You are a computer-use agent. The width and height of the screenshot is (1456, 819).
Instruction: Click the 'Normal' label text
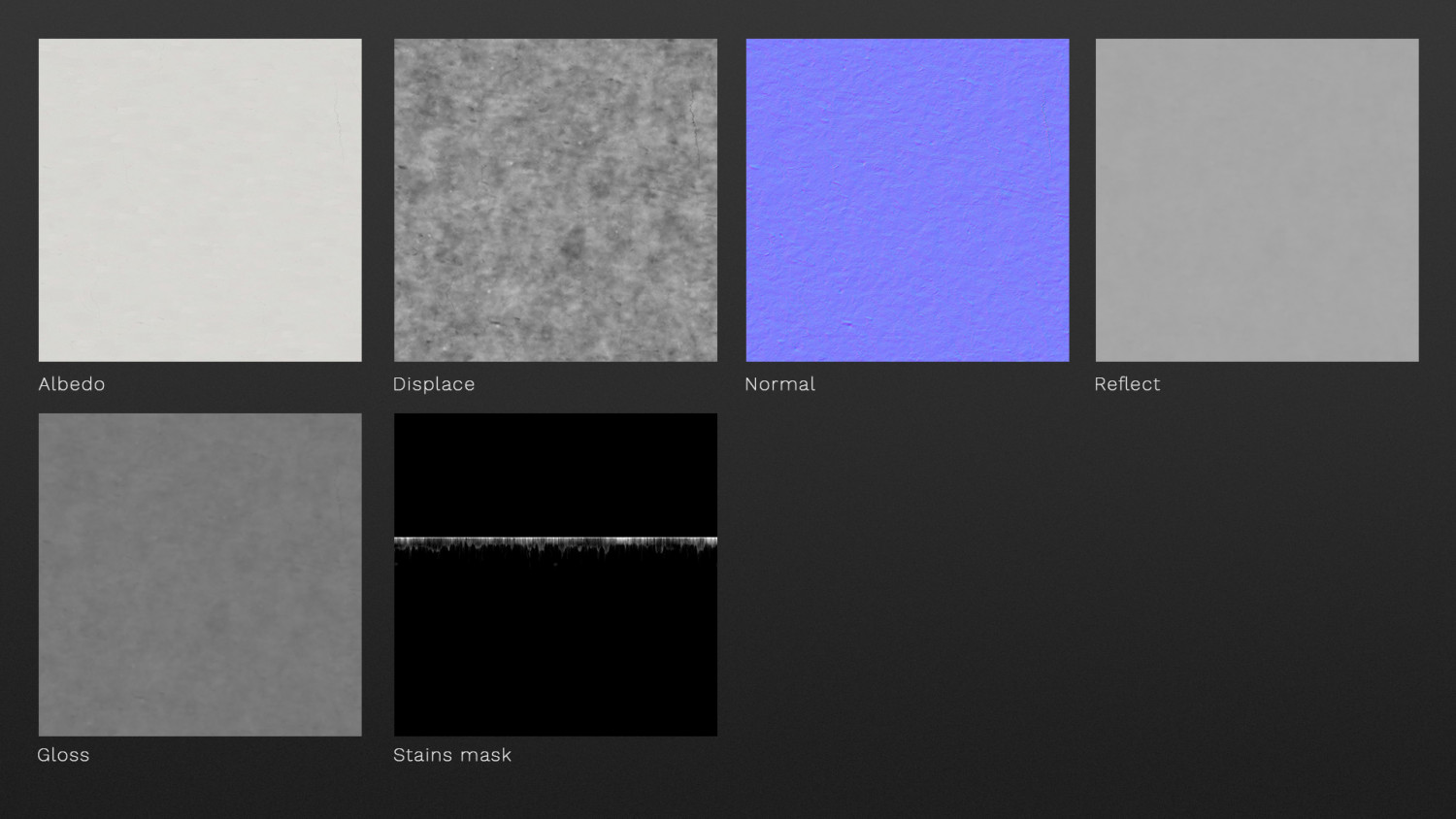point(779,384)
